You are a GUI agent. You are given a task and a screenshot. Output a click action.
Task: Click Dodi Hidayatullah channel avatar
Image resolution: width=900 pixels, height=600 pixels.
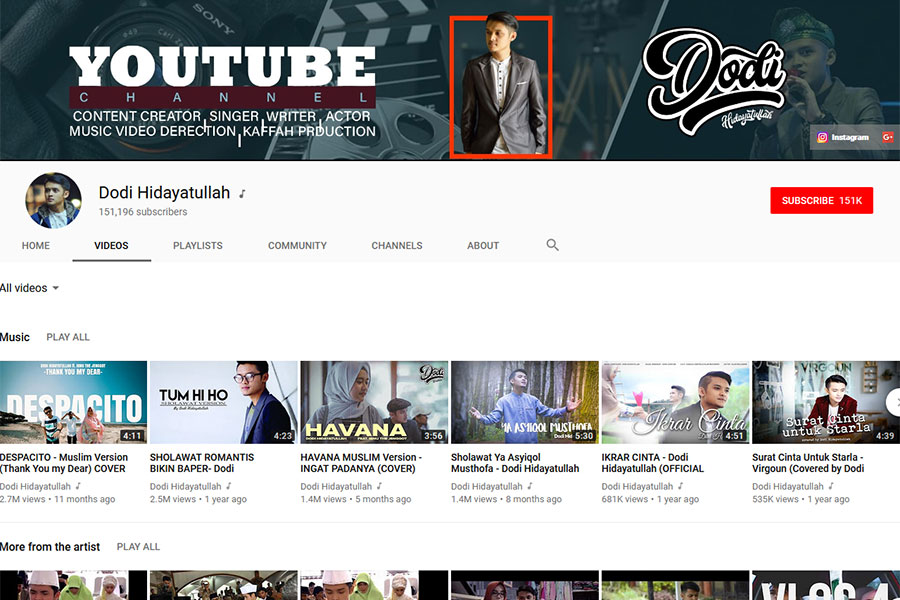coord(53,200)
